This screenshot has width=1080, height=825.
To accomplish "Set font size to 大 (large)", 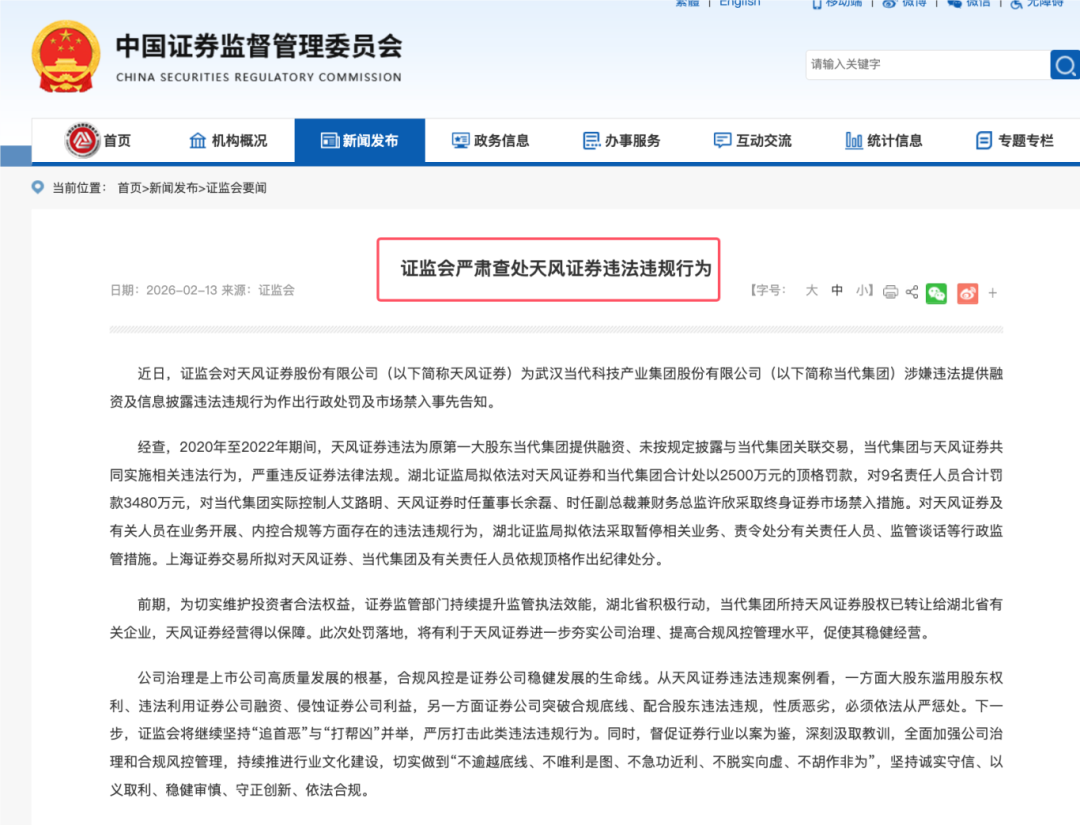I will click(811, 291).
